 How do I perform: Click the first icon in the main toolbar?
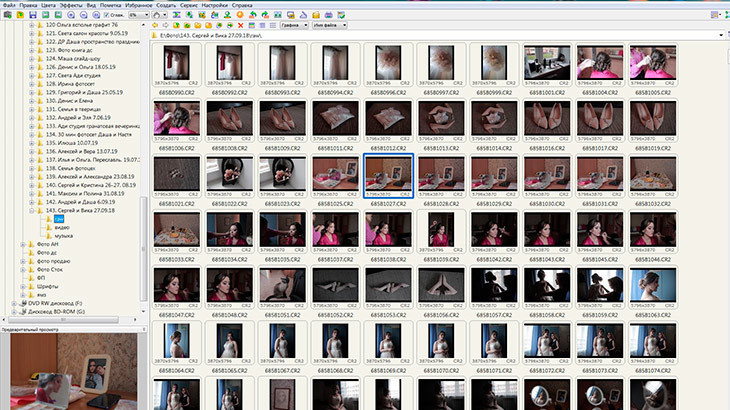(6, 16)
